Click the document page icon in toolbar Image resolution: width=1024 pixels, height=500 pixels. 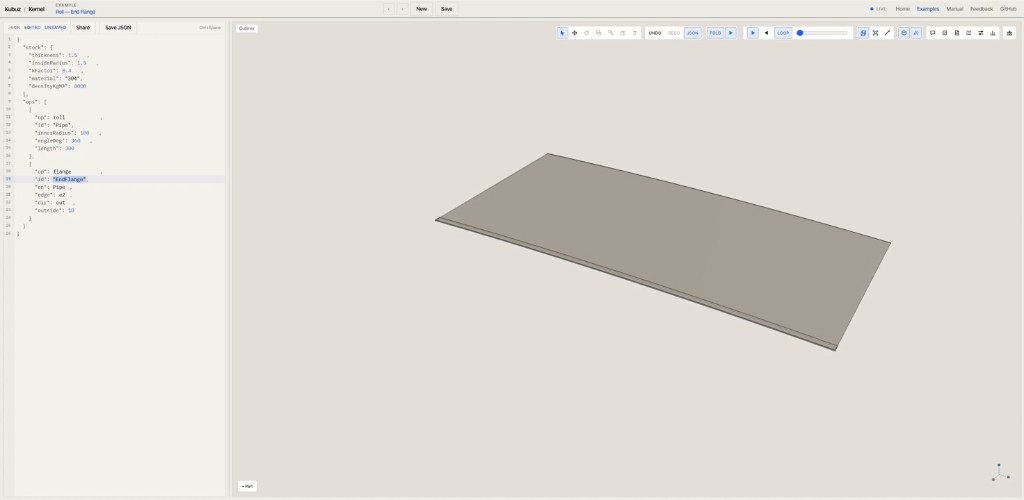pyautogui.click(x=957, y=33)
